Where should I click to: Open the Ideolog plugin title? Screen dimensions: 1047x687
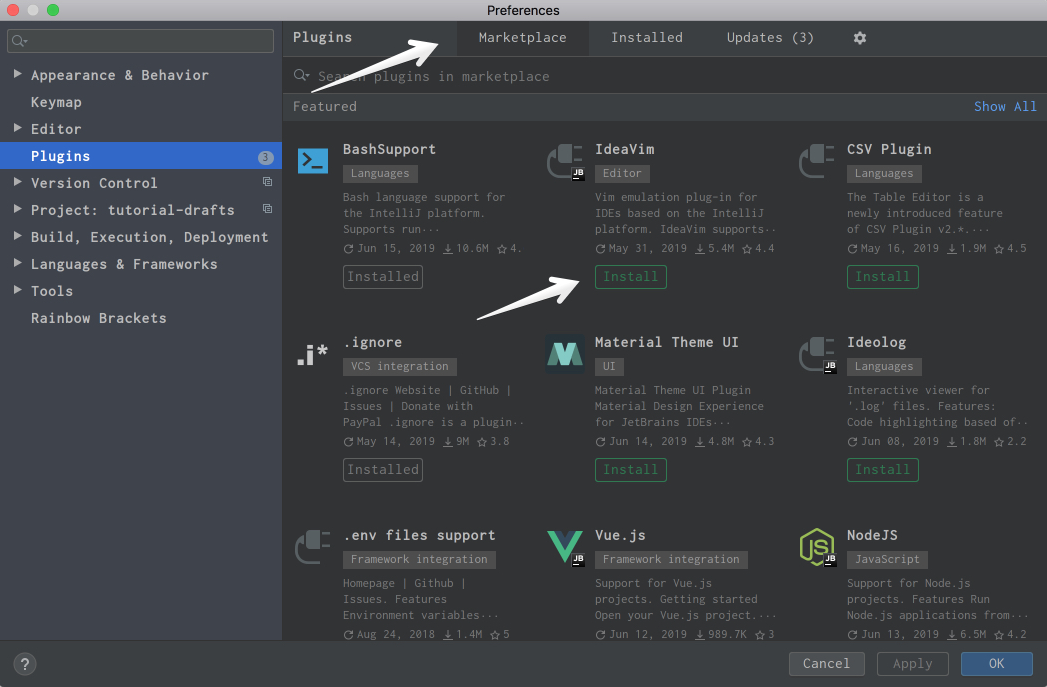coord(876,342)
